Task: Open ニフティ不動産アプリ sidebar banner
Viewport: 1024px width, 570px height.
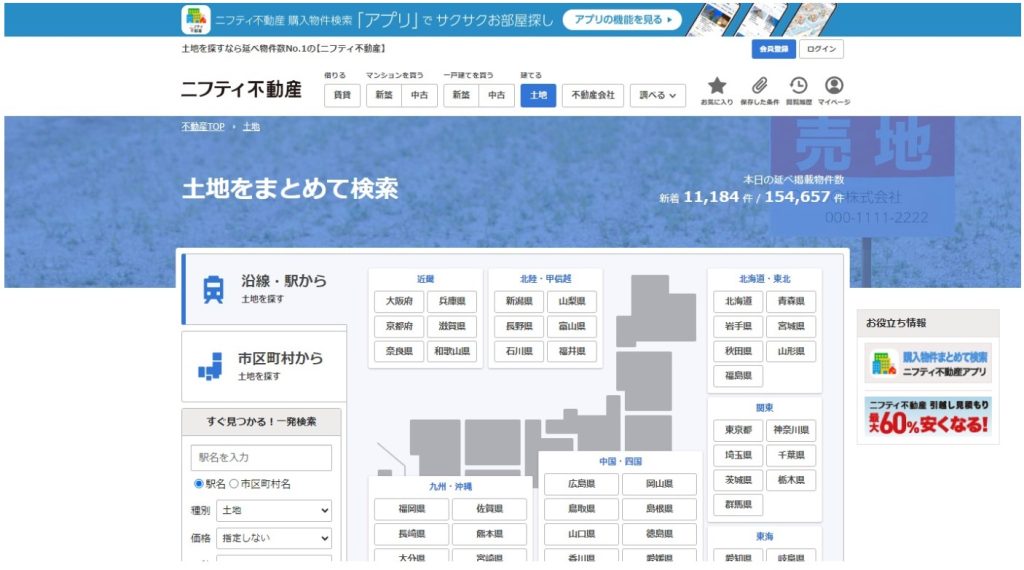Action: (x=928, y=364)
